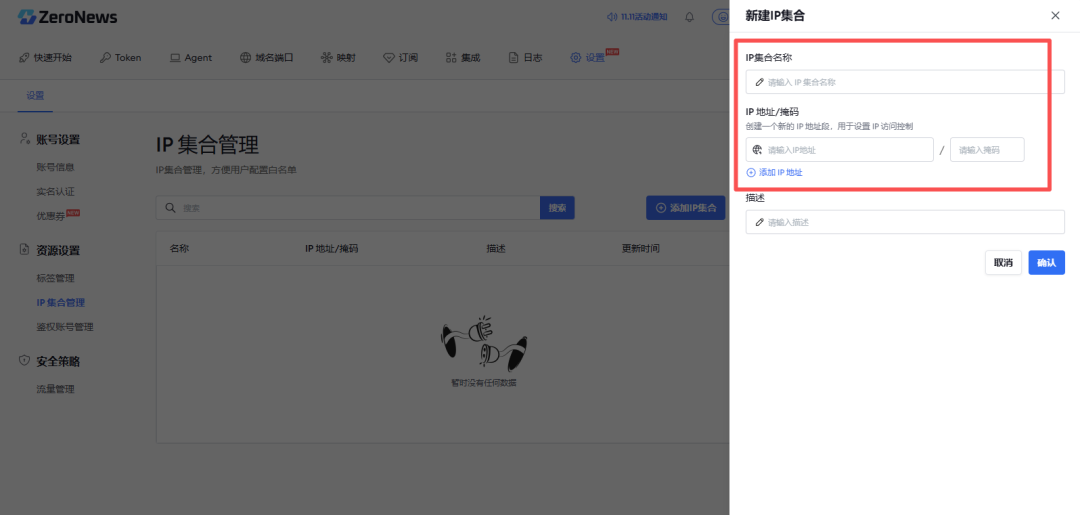This screenshot has height=515, width=1080.
Task: Click the ZeroNews logo
Action: [68, 17]
